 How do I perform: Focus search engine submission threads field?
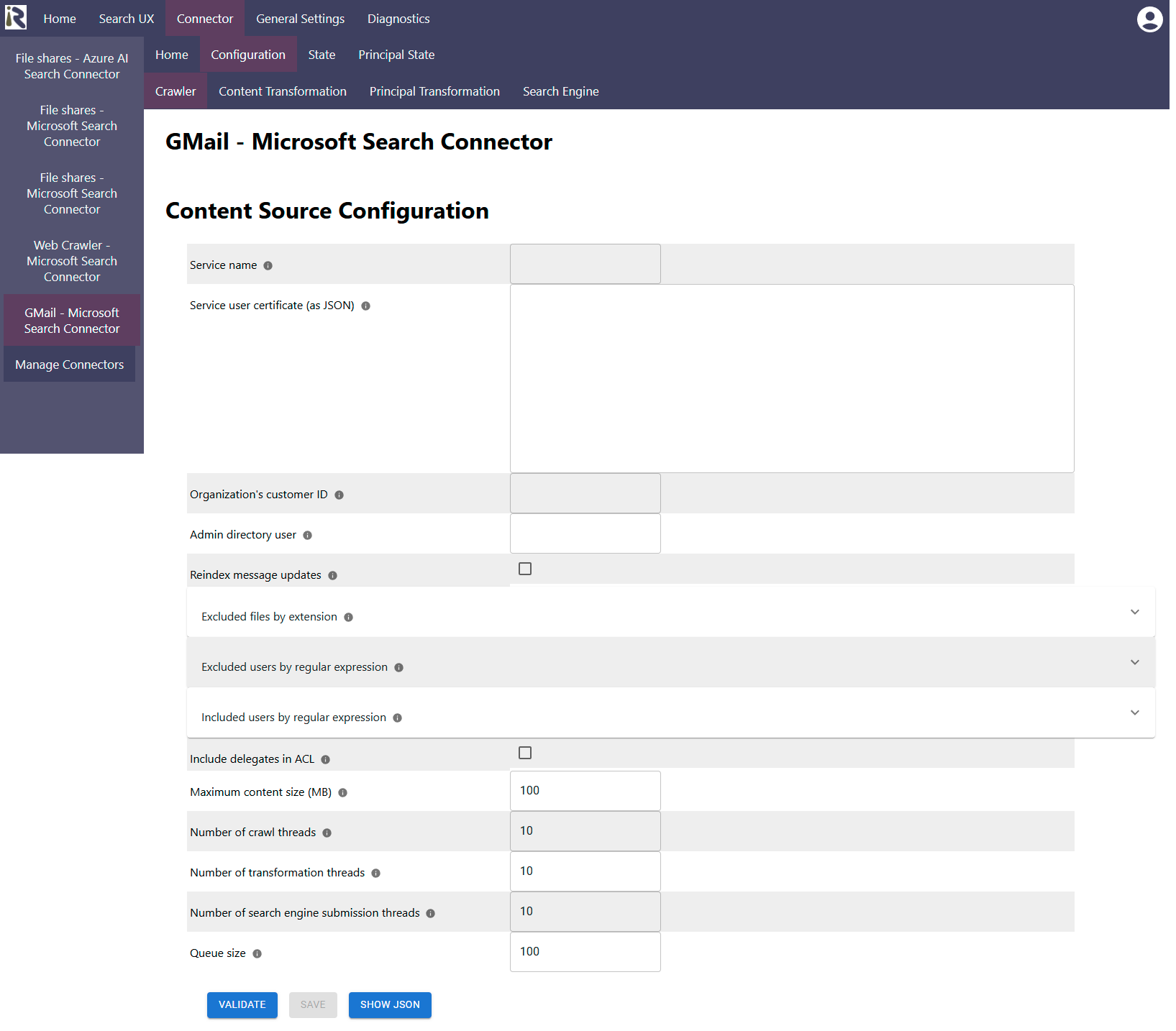coord(585,912)
